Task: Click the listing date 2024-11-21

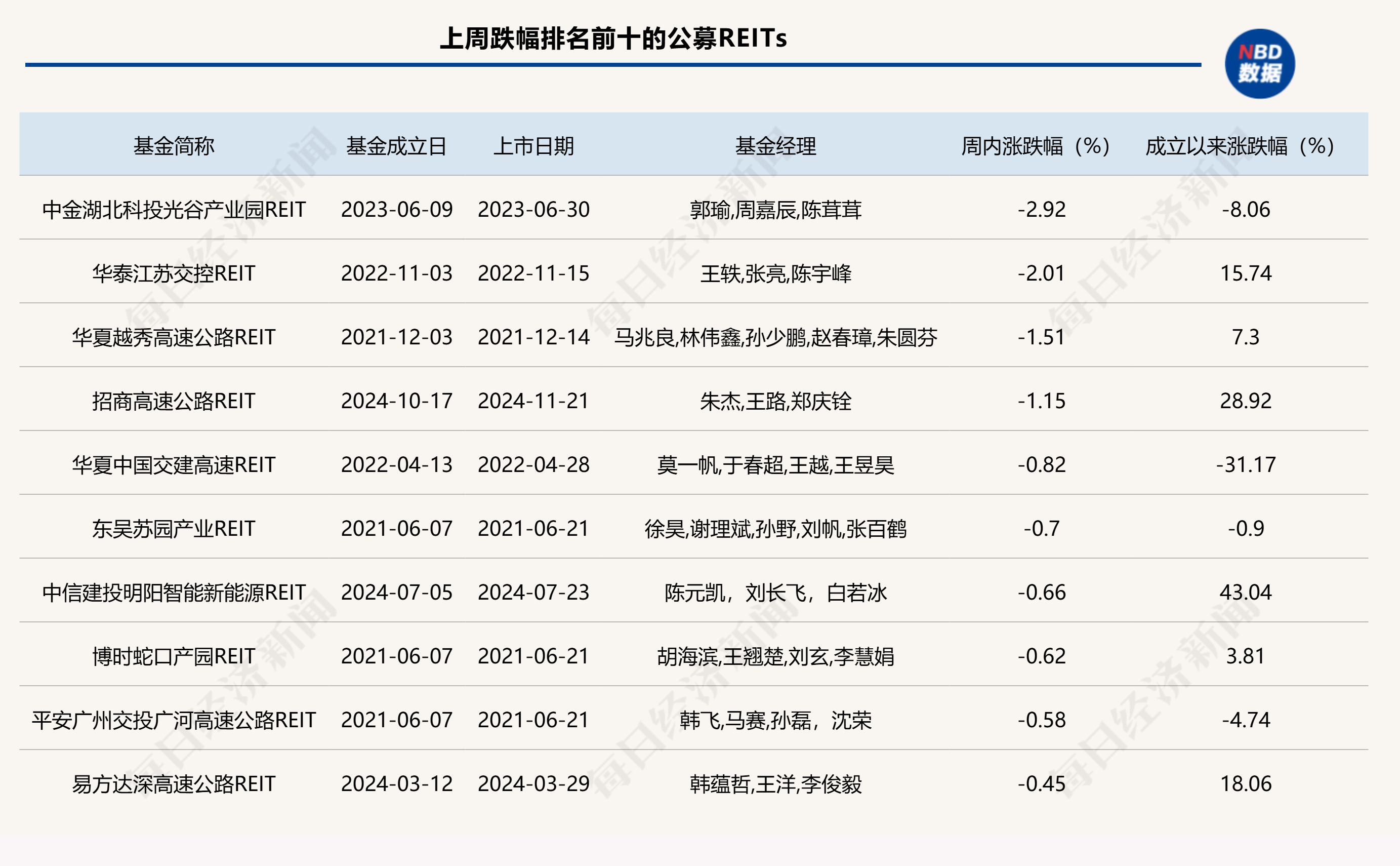Action: pyautogui.click(x=533, y=401)
